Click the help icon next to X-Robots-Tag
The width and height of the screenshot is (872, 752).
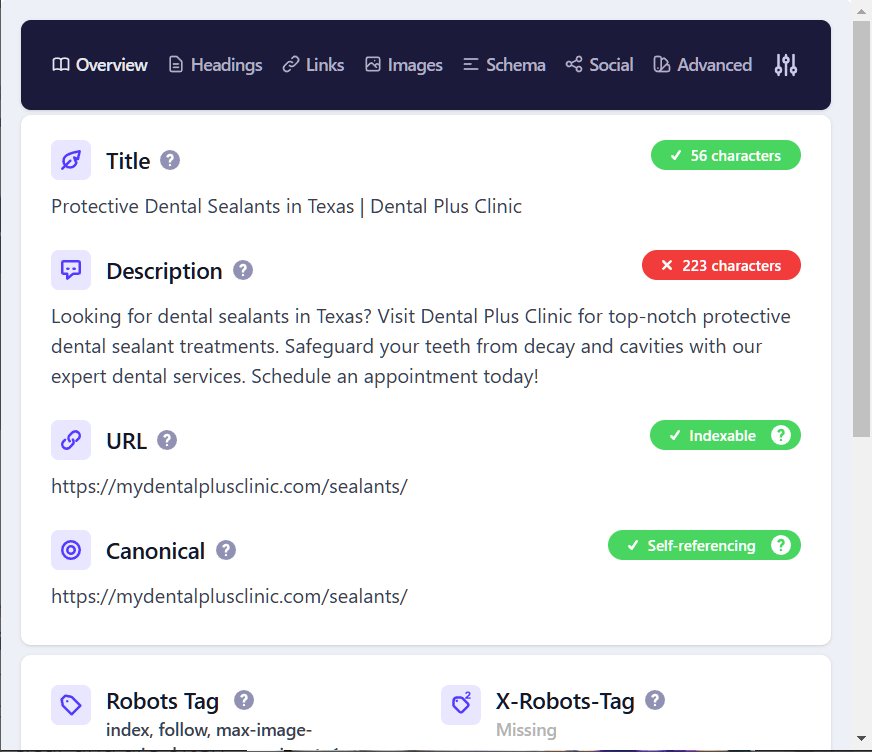tap(655, 700)
